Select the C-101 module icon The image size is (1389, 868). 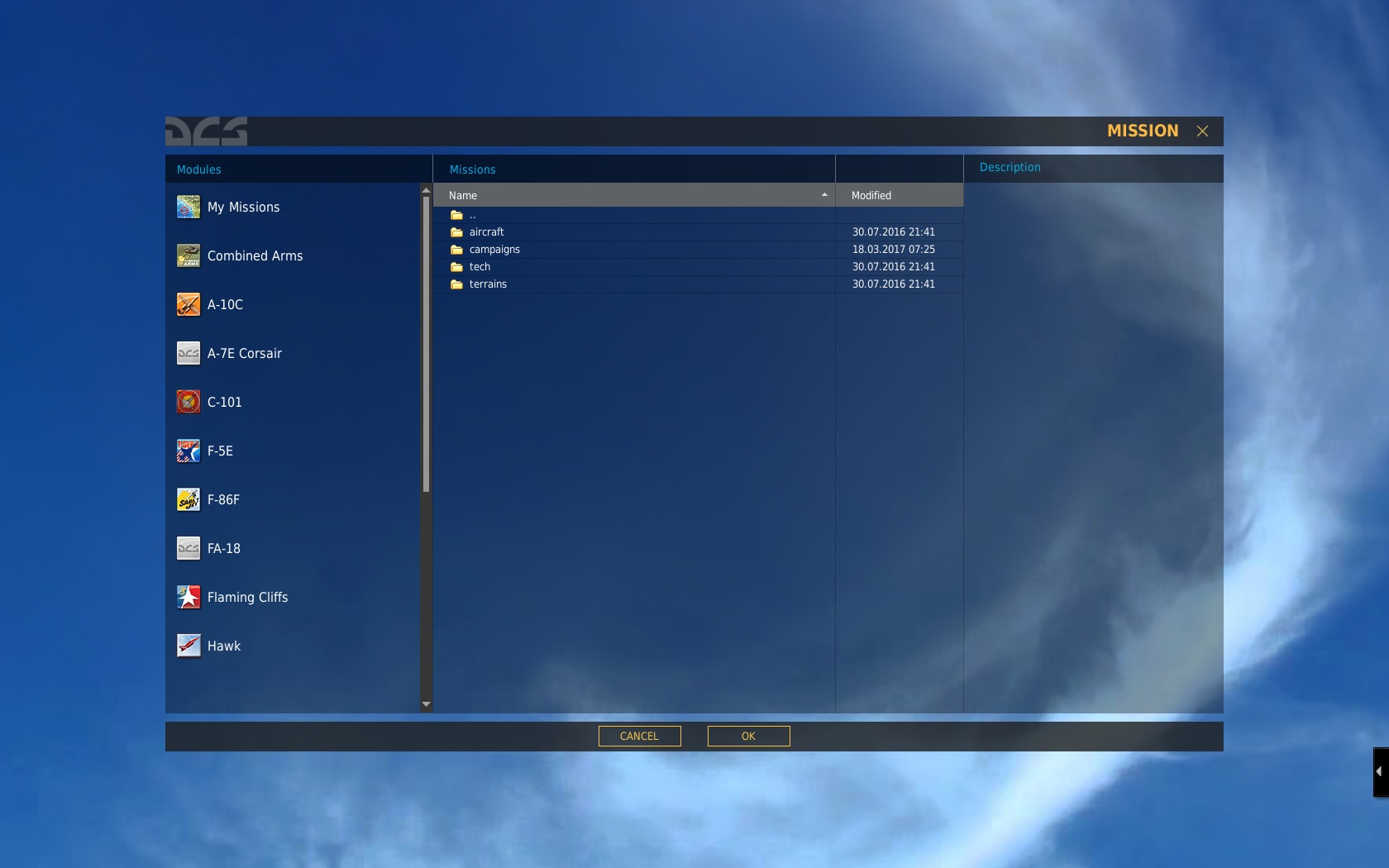click(189, 402)
